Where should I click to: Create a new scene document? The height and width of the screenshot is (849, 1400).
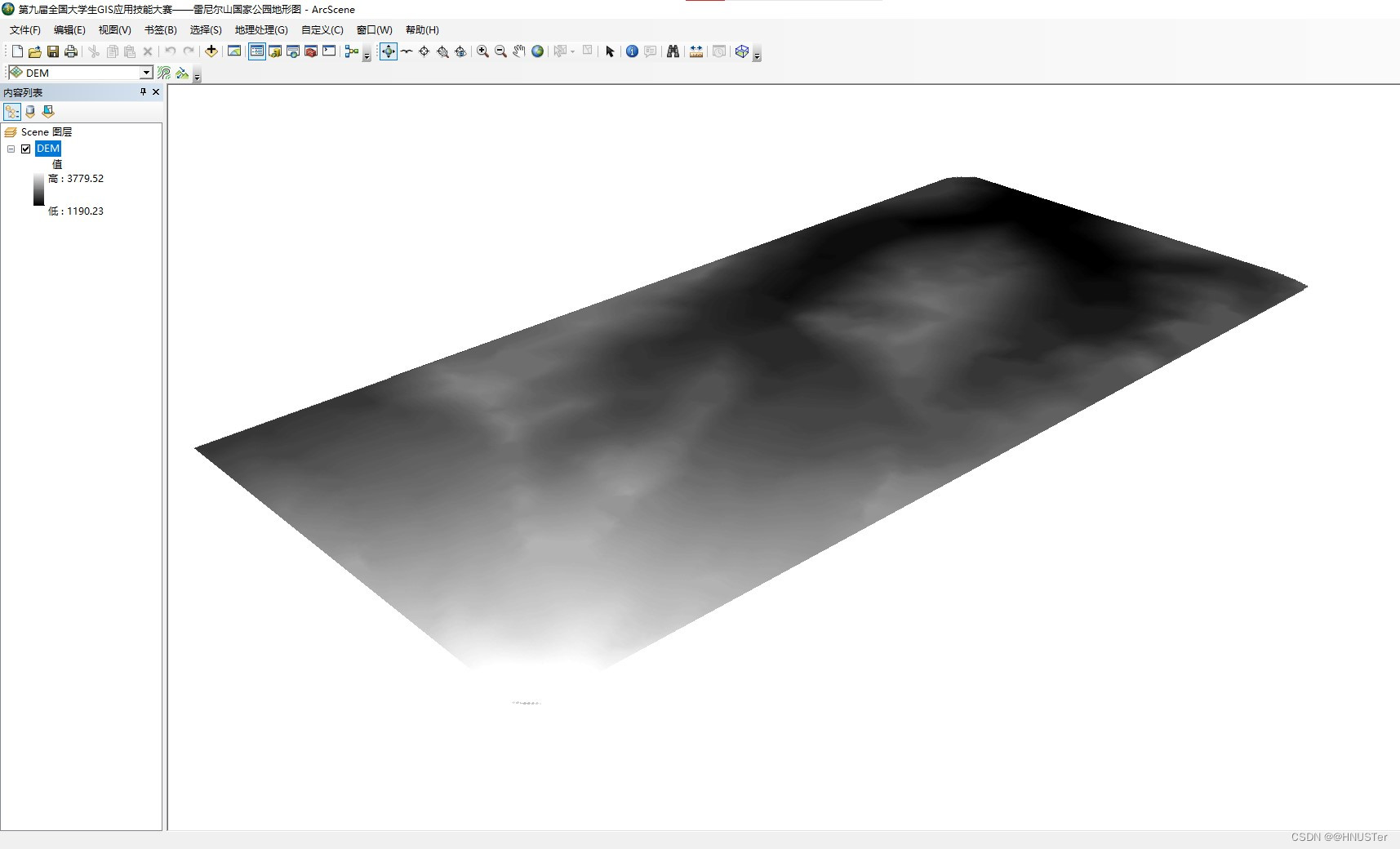(17, 51)
